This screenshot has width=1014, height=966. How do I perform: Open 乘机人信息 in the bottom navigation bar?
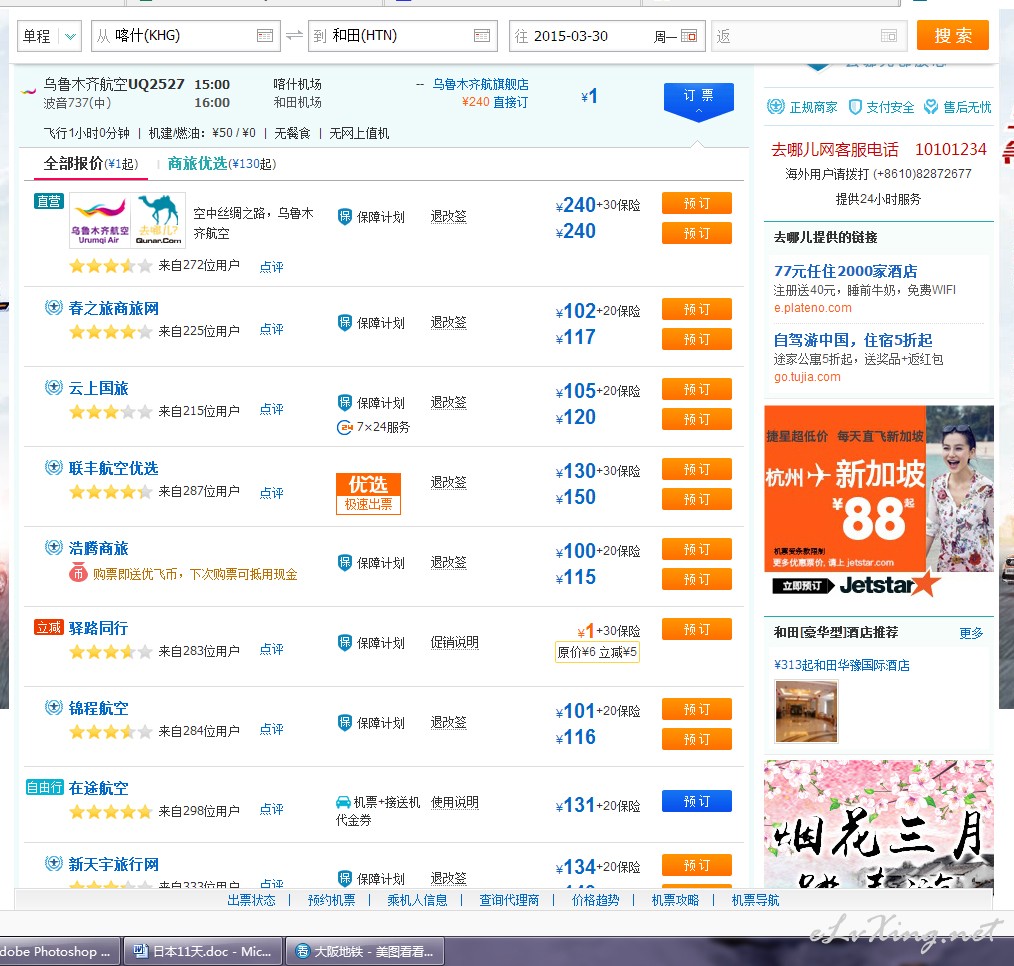coord(417,900)
